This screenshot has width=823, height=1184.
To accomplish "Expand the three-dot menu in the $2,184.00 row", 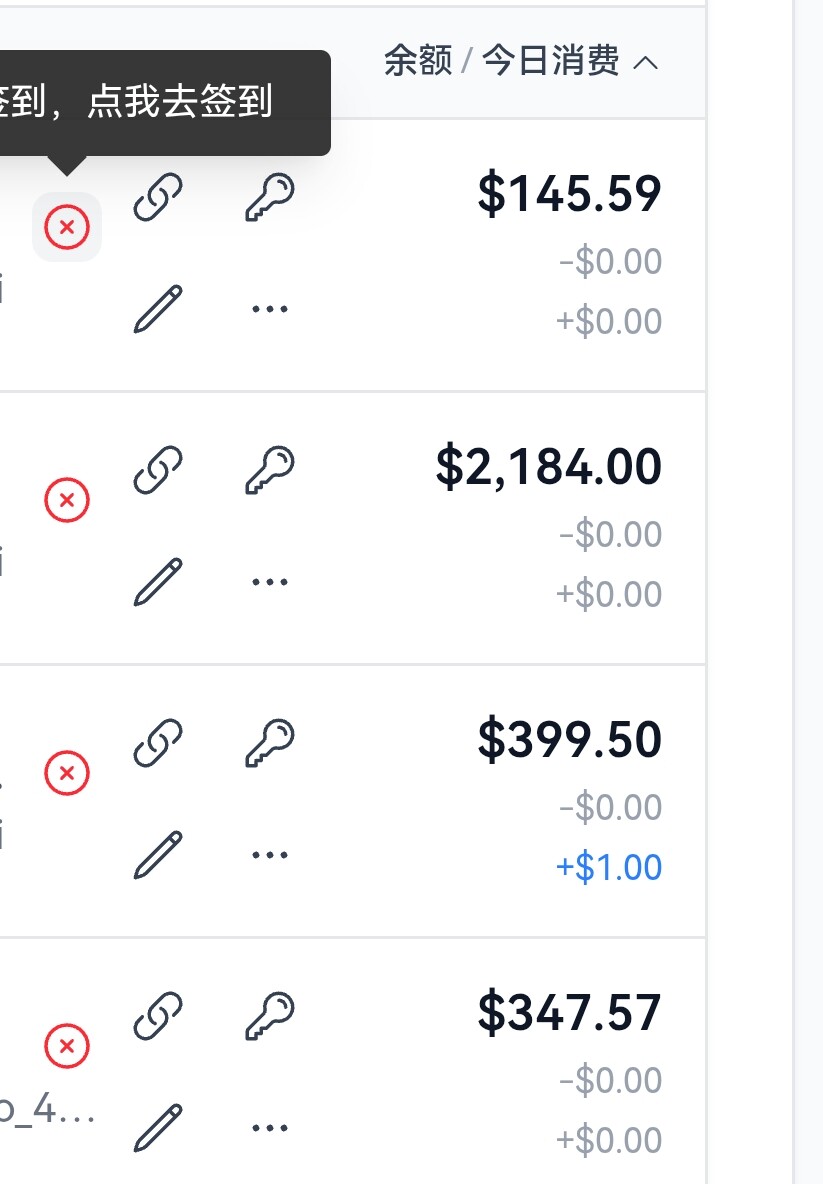I will pyautogui.click(x=270, y=582).
